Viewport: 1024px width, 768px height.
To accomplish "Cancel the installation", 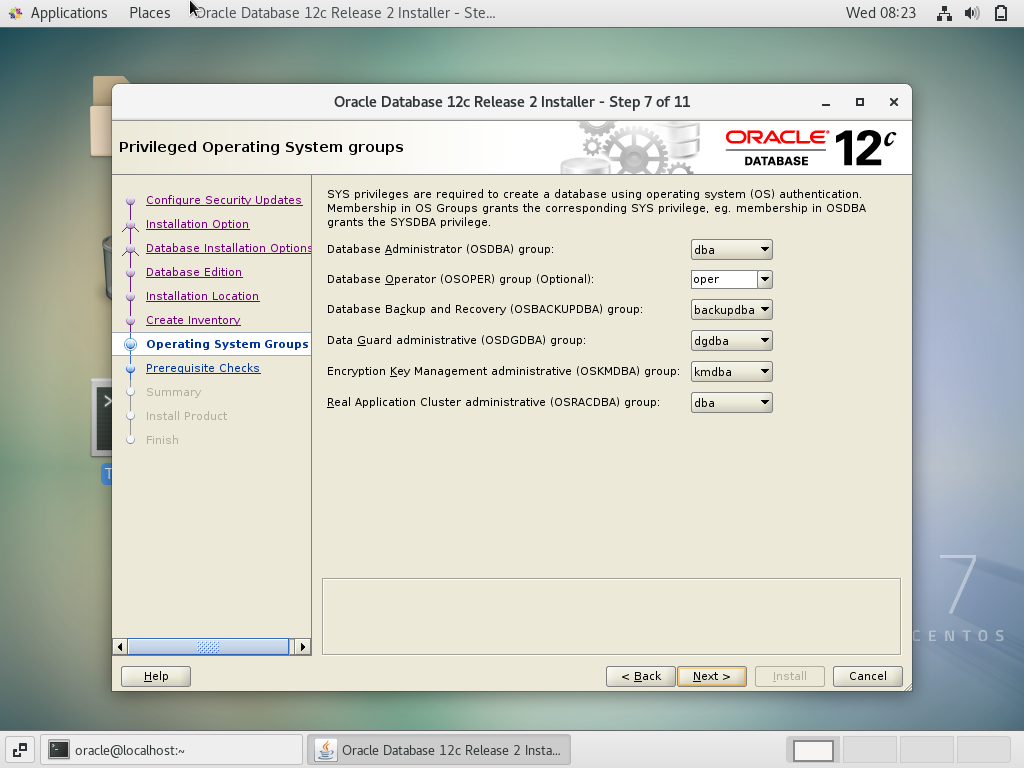I will click(x=868, y=676).
